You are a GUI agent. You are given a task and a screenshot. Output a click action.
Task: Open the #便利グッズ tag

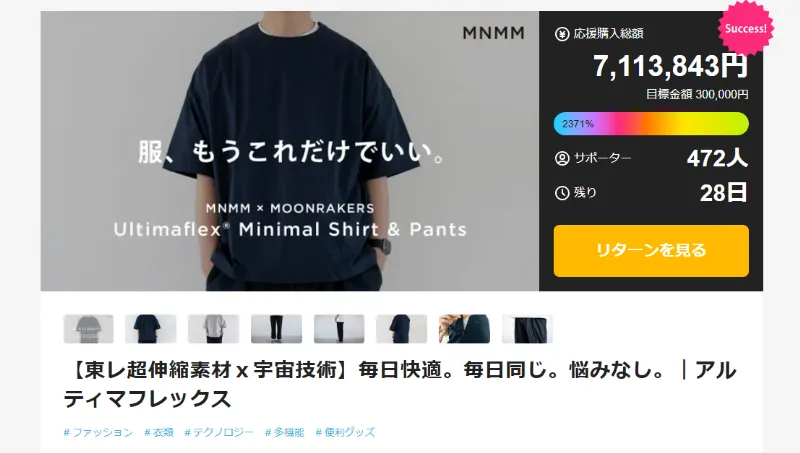345,433
